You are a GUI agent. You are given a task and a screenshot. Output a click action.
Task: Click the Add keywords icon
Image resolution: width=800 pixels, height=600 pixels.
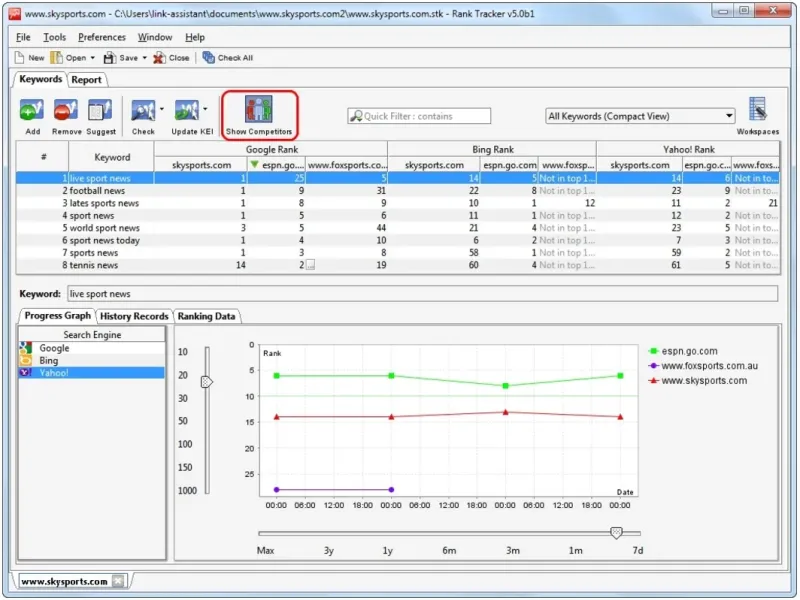tap(32, 112)
